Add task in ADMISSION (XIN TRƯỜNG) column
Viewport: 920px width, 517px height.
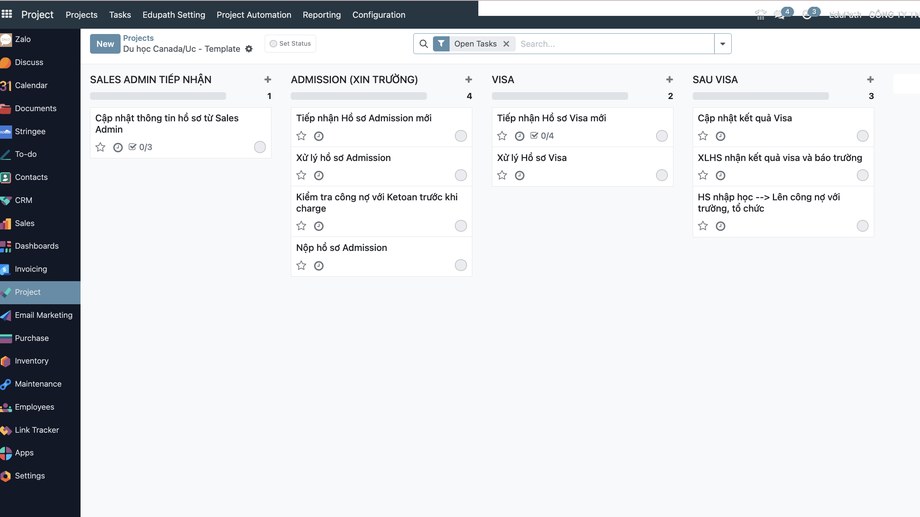click(468, 79)
